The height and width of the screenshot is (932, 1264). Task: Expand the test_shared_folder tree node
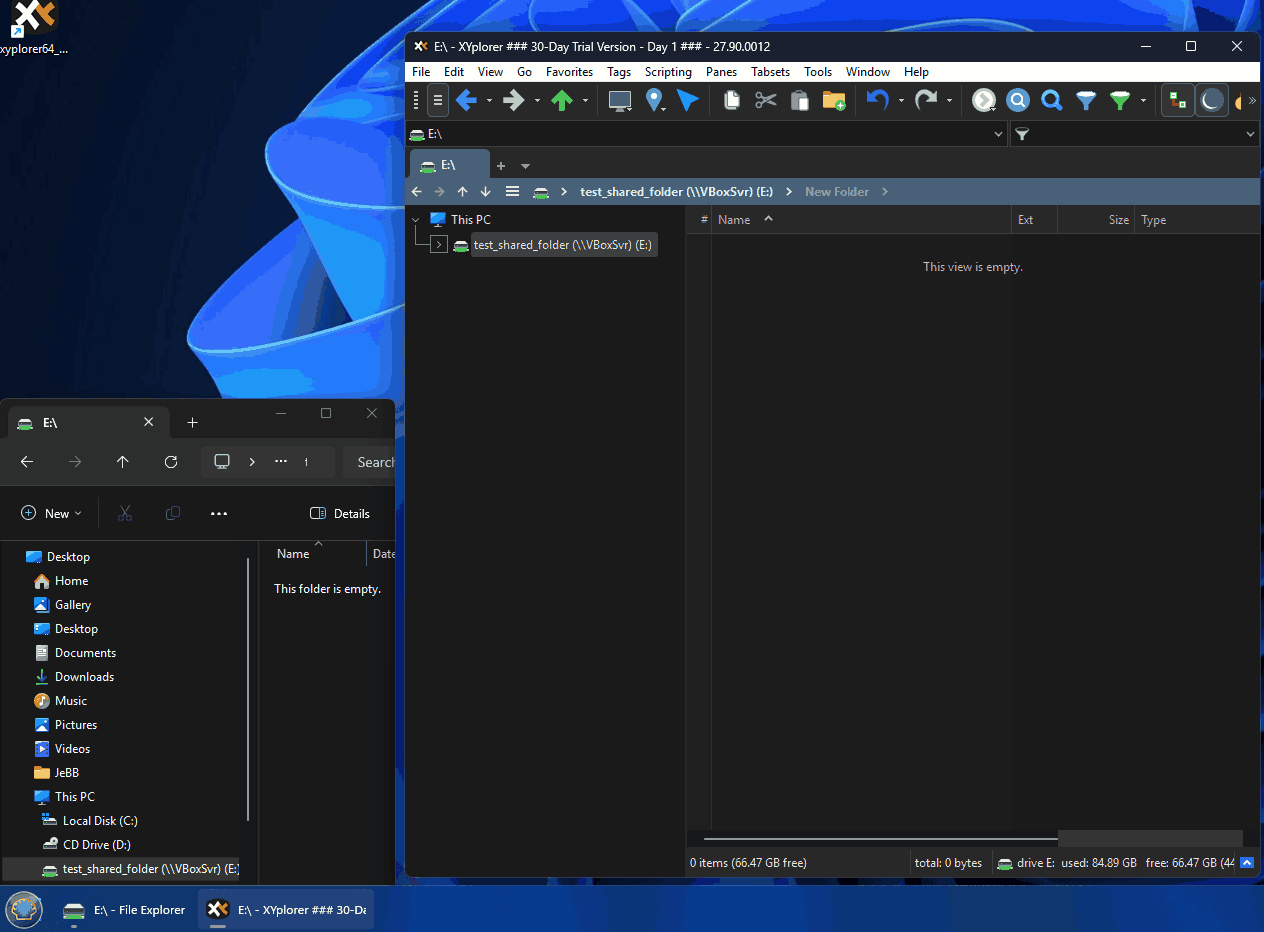click(438, 245)
